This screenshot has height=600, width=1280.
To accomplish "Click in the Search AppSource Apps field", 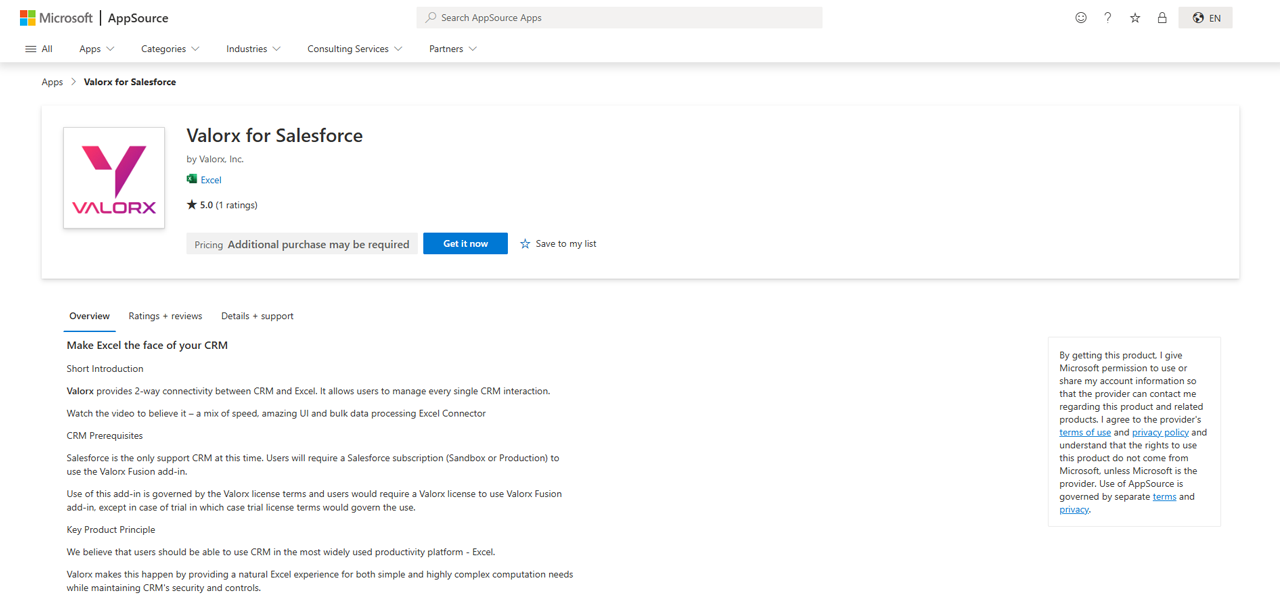I will tap(620, 18).
